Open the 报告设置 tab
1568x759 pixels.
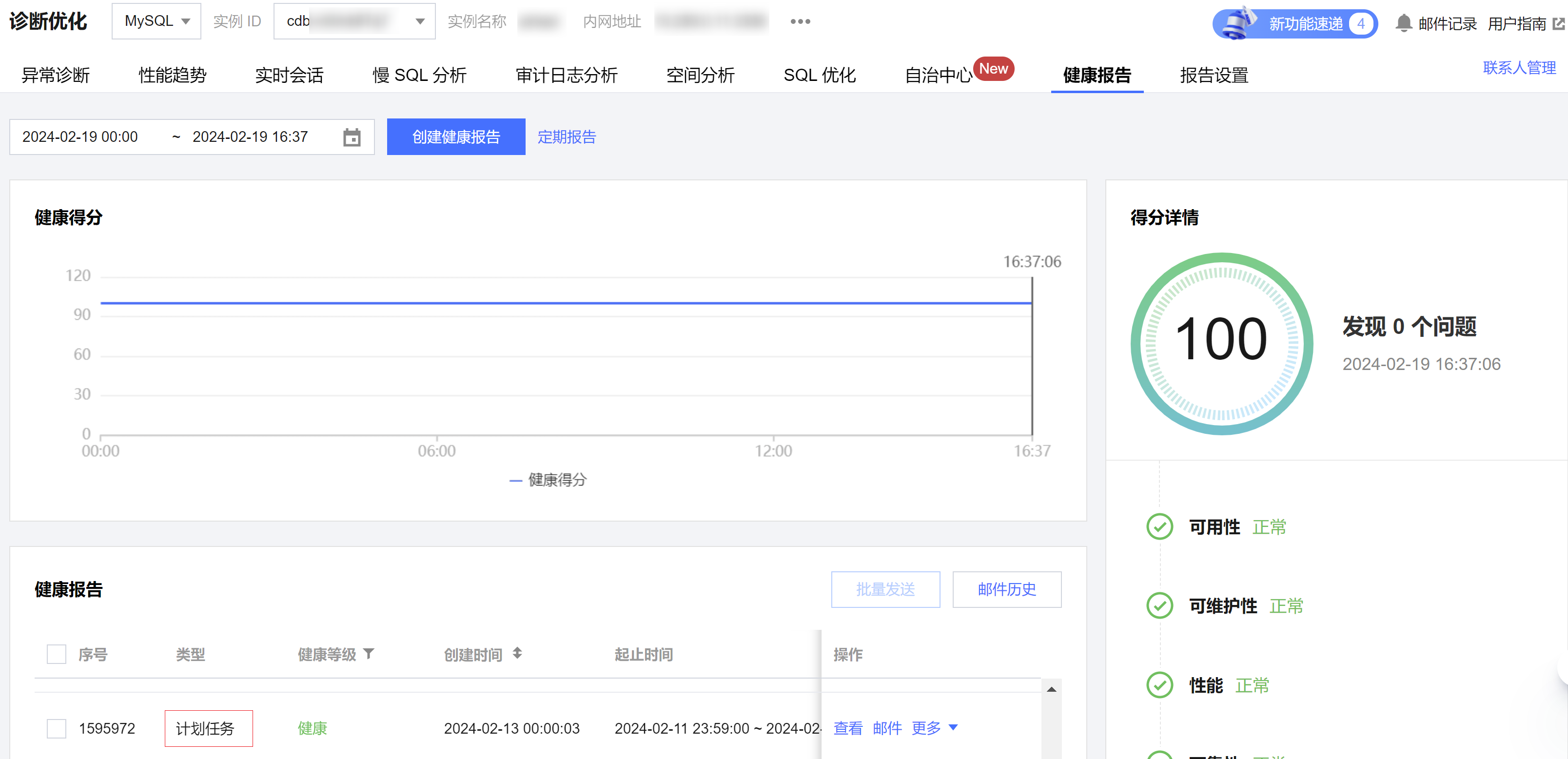click(1214, 75)
